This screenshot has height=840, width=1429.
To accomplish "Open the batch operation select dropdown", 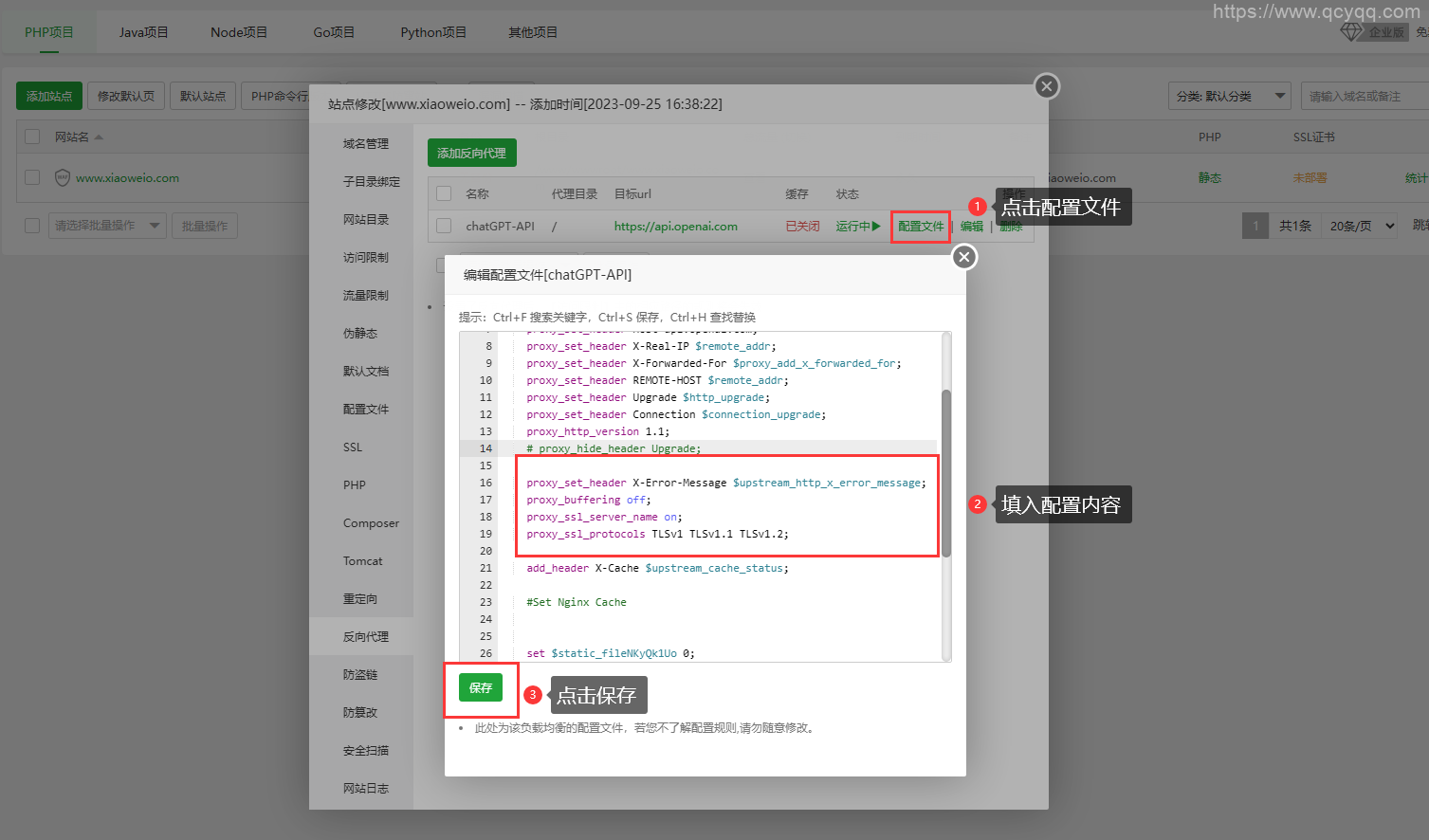I will click(x=107, y=226).
